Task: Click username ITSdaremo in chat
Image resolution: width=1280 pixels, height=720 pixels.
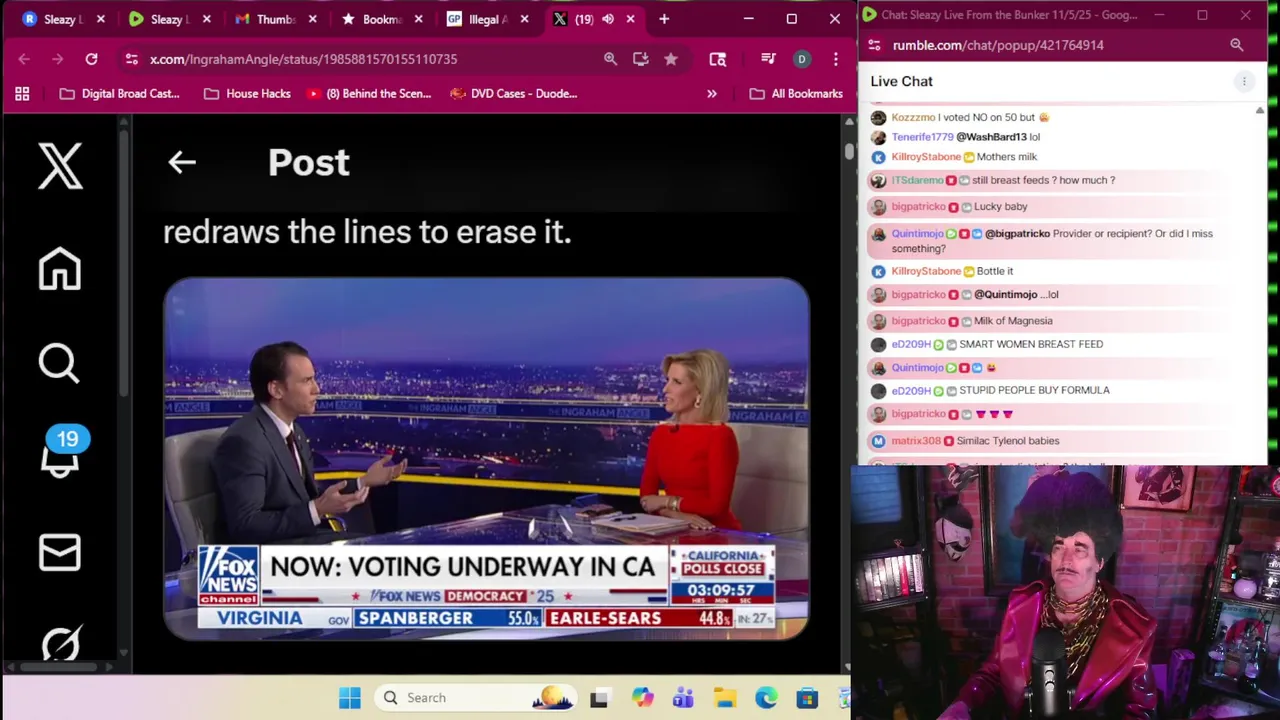Action: [917, 180]
